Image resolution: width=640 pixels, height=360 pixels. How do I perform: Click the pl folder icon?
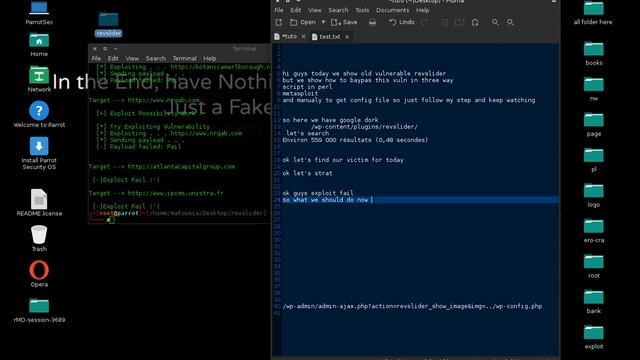[x=593, y=159]
